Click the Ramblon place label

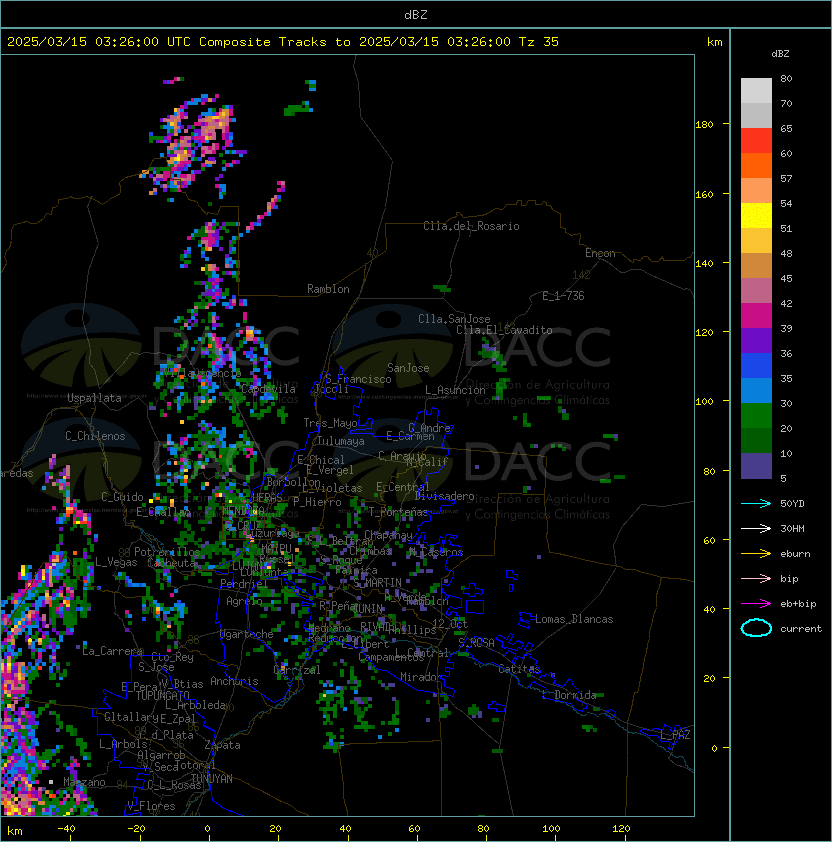point(328,289)
